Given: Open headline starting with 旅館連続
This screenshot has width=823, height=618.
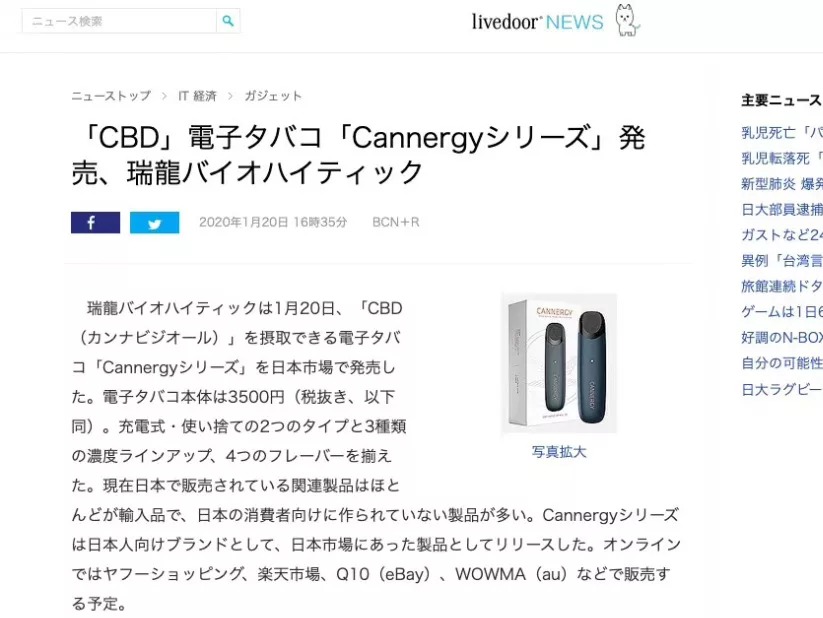Looking at the screenshot, I should coord(782,286).
